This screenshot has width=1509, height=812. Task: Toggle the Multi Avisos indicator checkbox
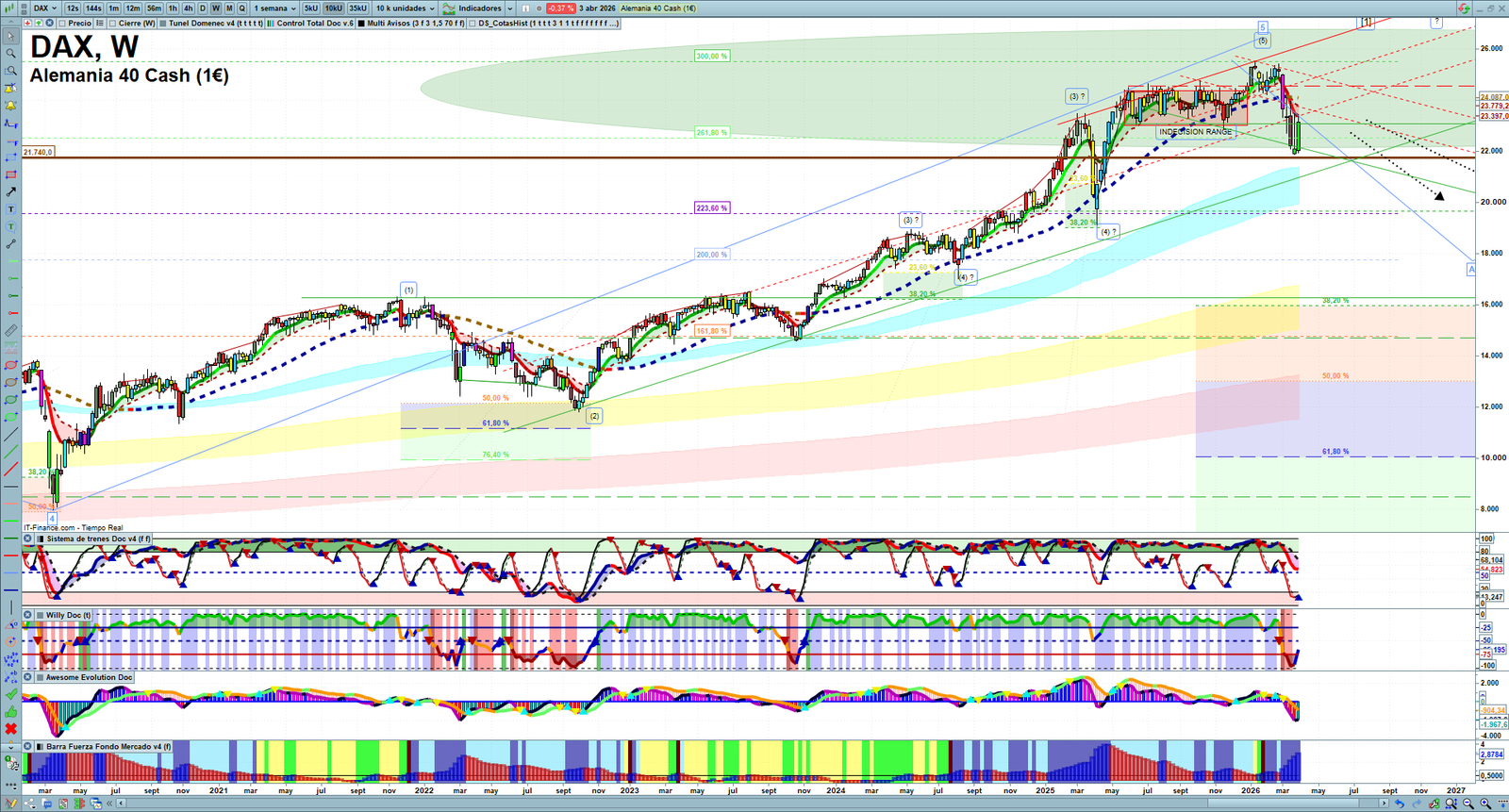pyautogui.click(x=361, y=24)
